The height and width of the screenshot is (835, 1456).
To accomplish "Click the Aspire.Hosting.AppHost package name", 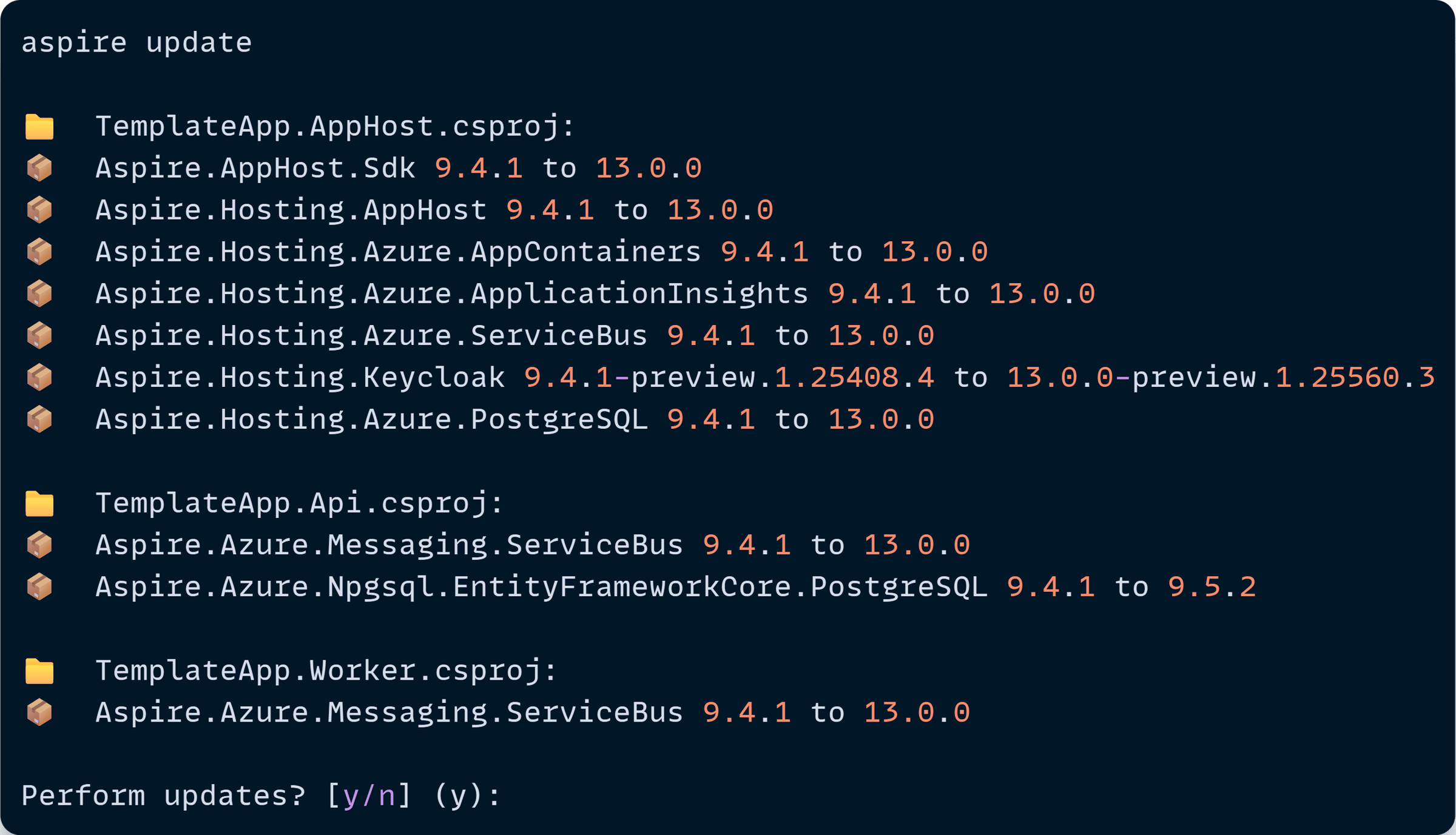I will coord(291,210).
